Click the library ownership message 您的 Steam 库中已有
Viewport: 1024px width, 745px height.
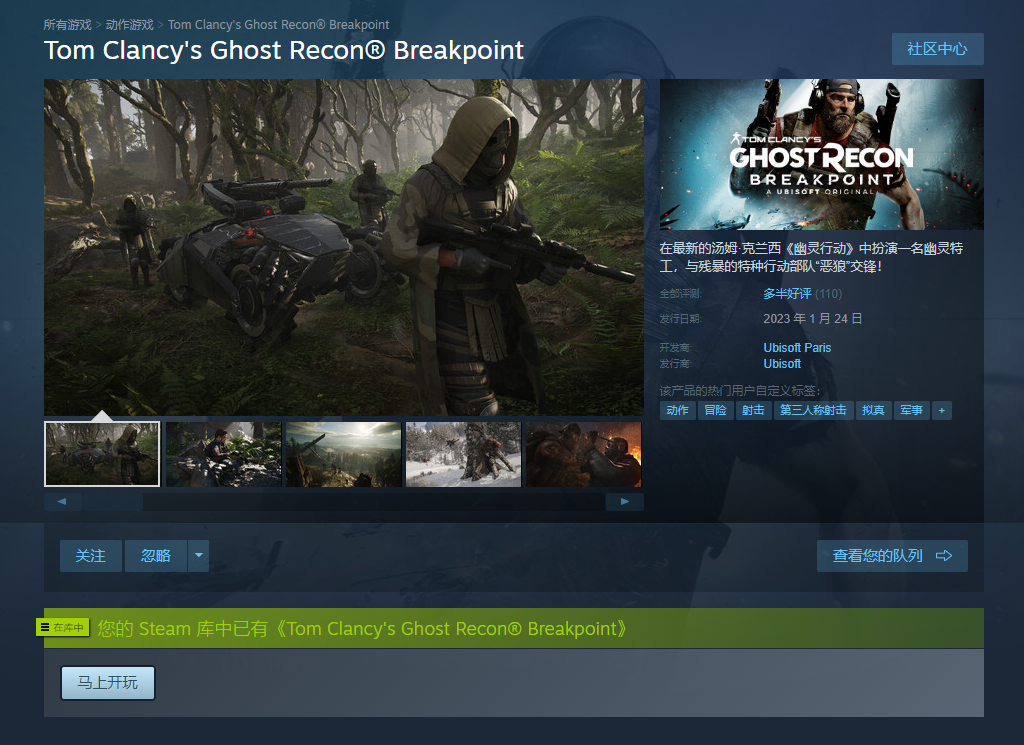[x=362, y=629]
